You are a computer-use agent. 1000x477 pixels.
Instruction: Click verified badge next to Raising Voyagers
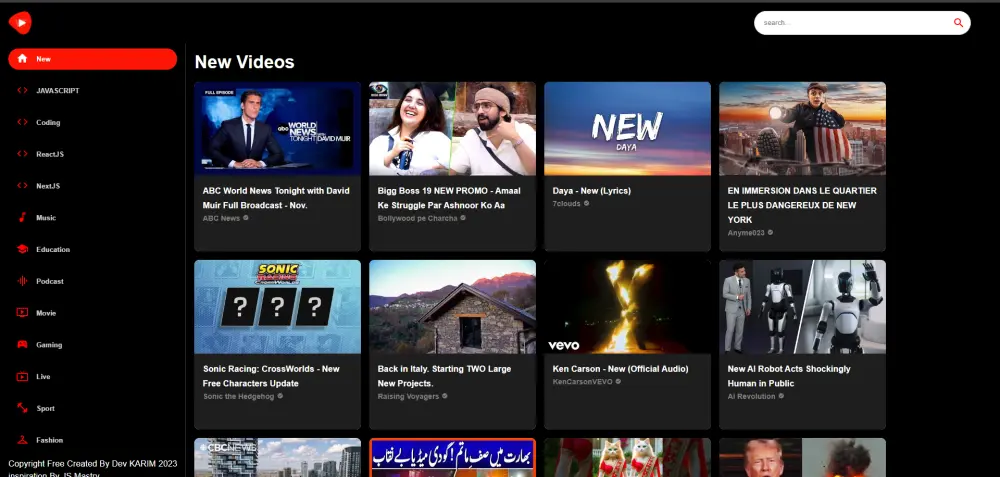(x=445, y=396)
